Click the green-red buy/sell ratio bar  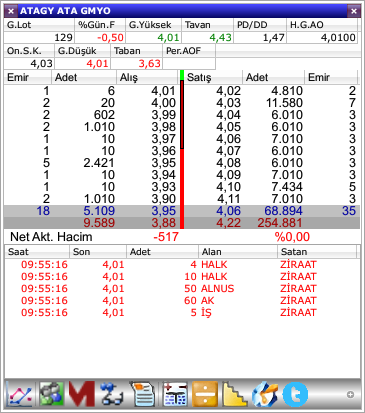click(182, 149)
